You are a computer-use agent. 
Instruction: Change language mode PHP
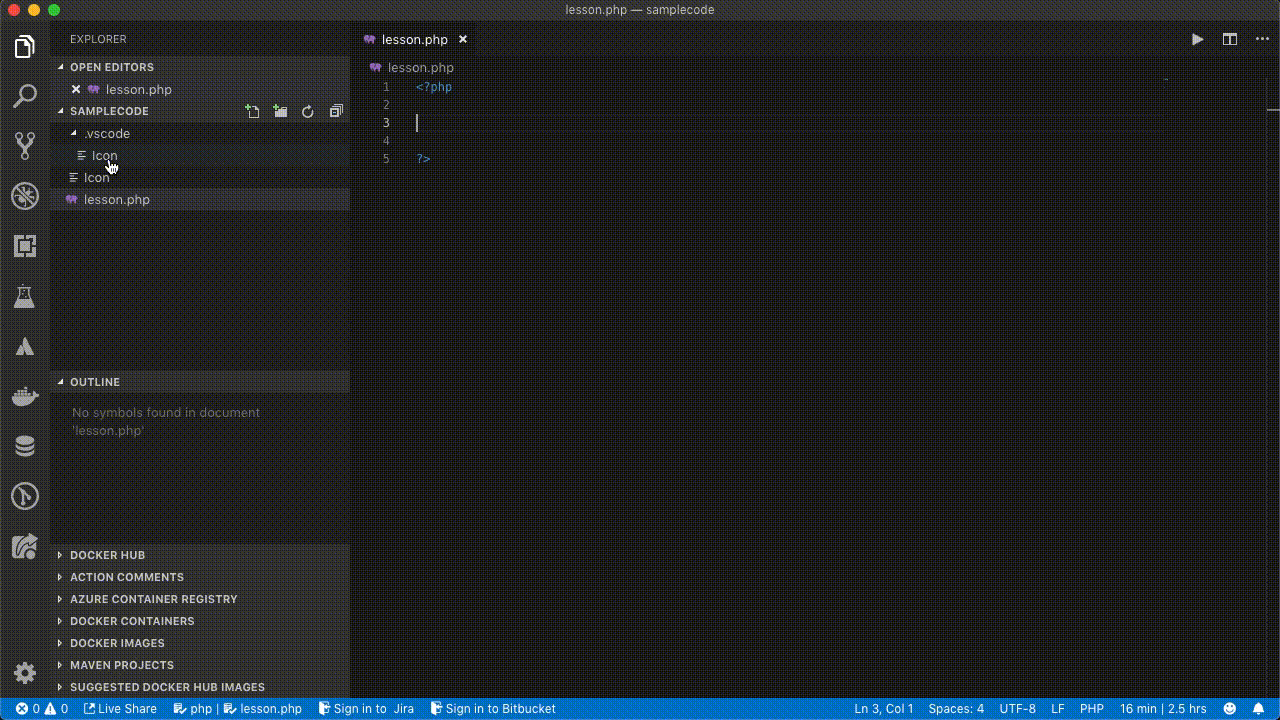click(x=1092, y=709)
